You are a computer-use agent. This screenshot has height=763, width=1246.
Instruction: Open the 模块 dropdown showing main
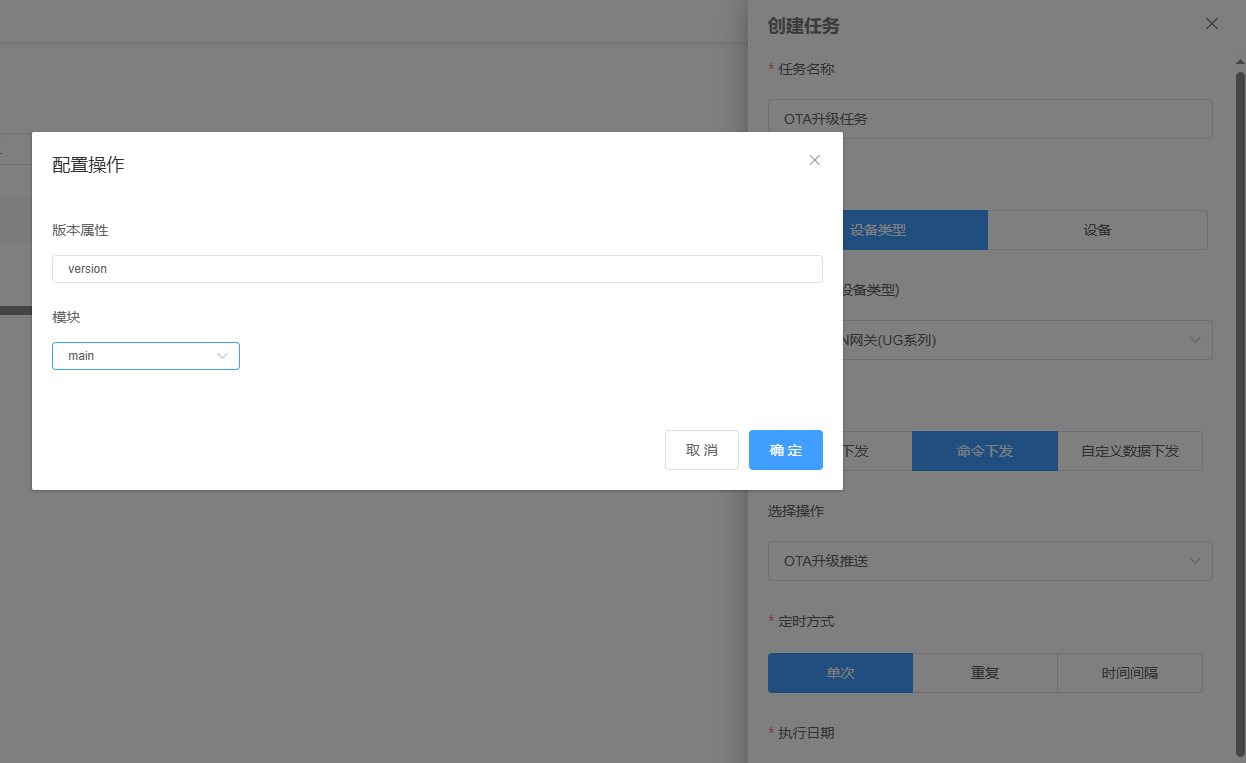[x=145, y=356]
